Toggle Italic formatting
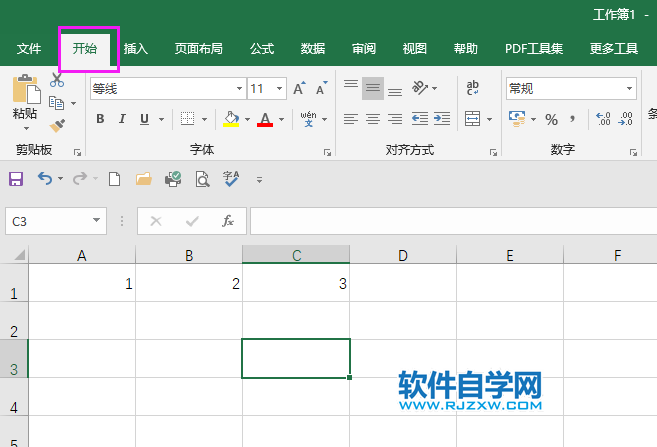 click(122, 119)
